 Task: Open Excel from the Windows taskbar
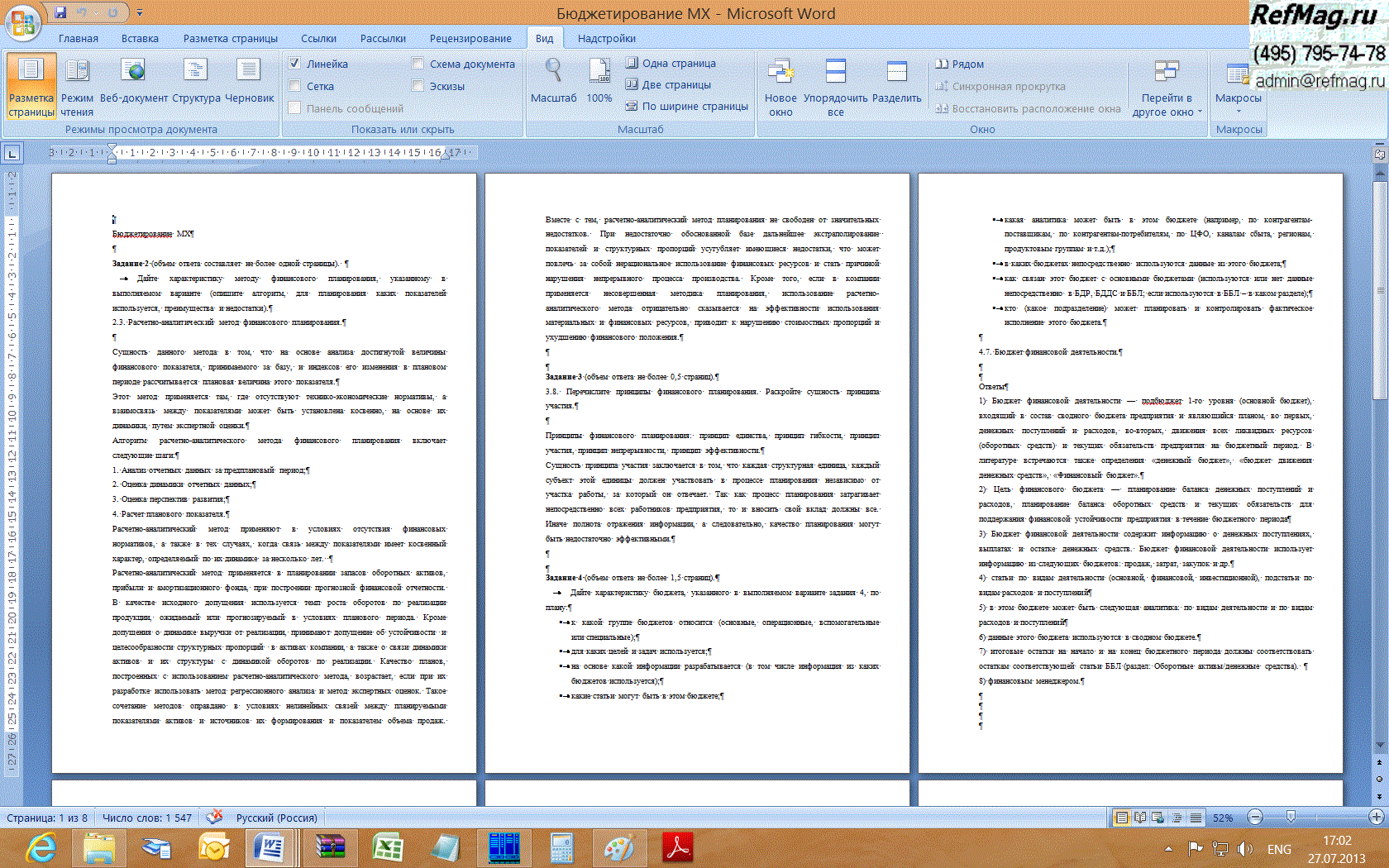[x=387, y=847]
